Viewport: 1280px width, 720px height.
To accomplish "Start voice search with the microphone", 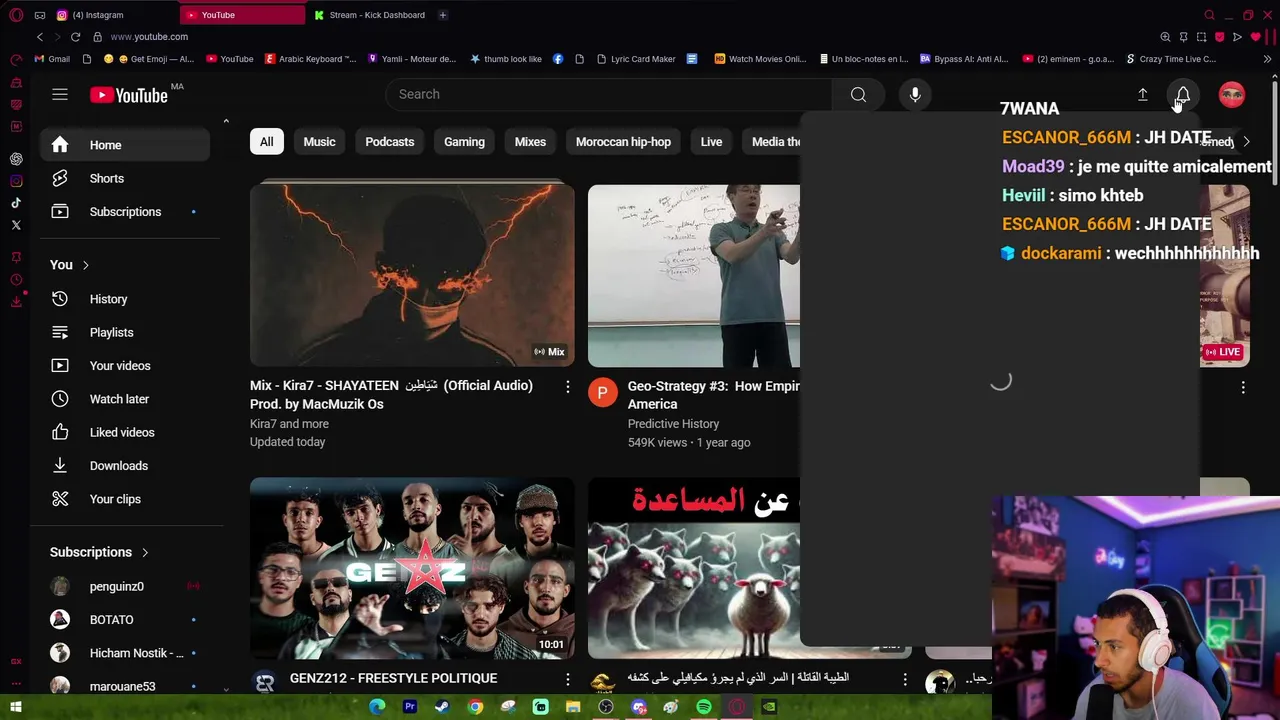I will [915, 94].
